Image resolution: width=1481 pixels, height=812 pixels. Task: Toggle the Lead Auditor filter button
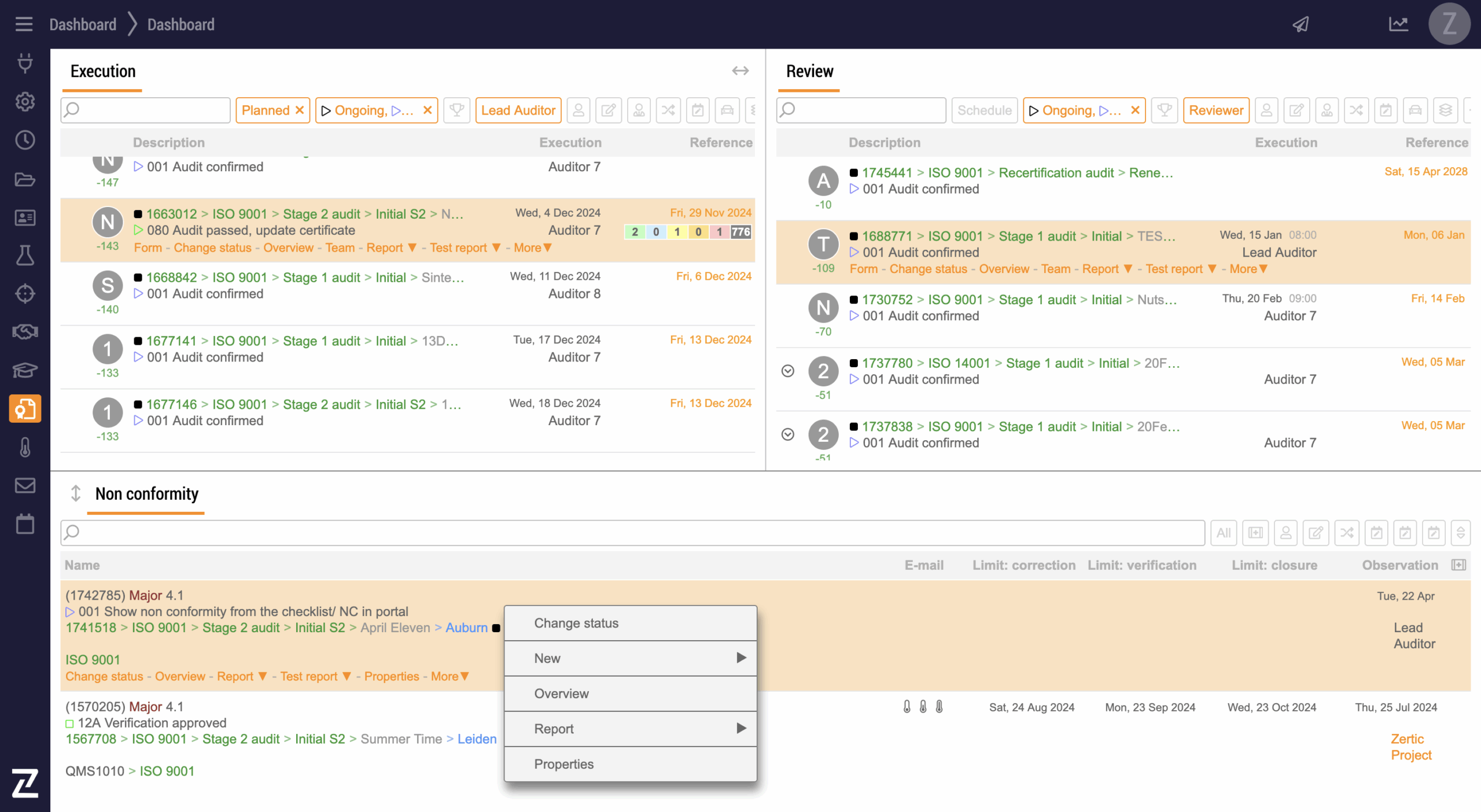518,110
